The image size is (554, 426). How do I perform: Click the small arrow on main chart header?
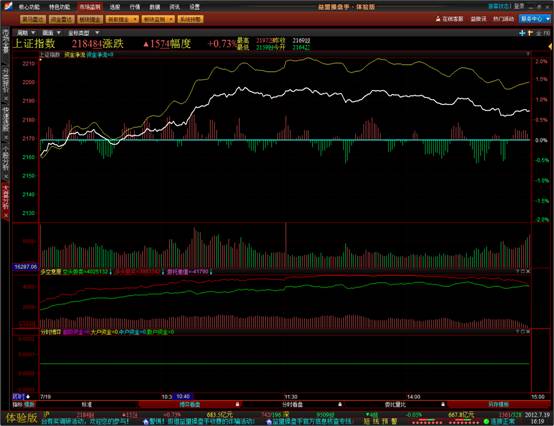[528, 54]
